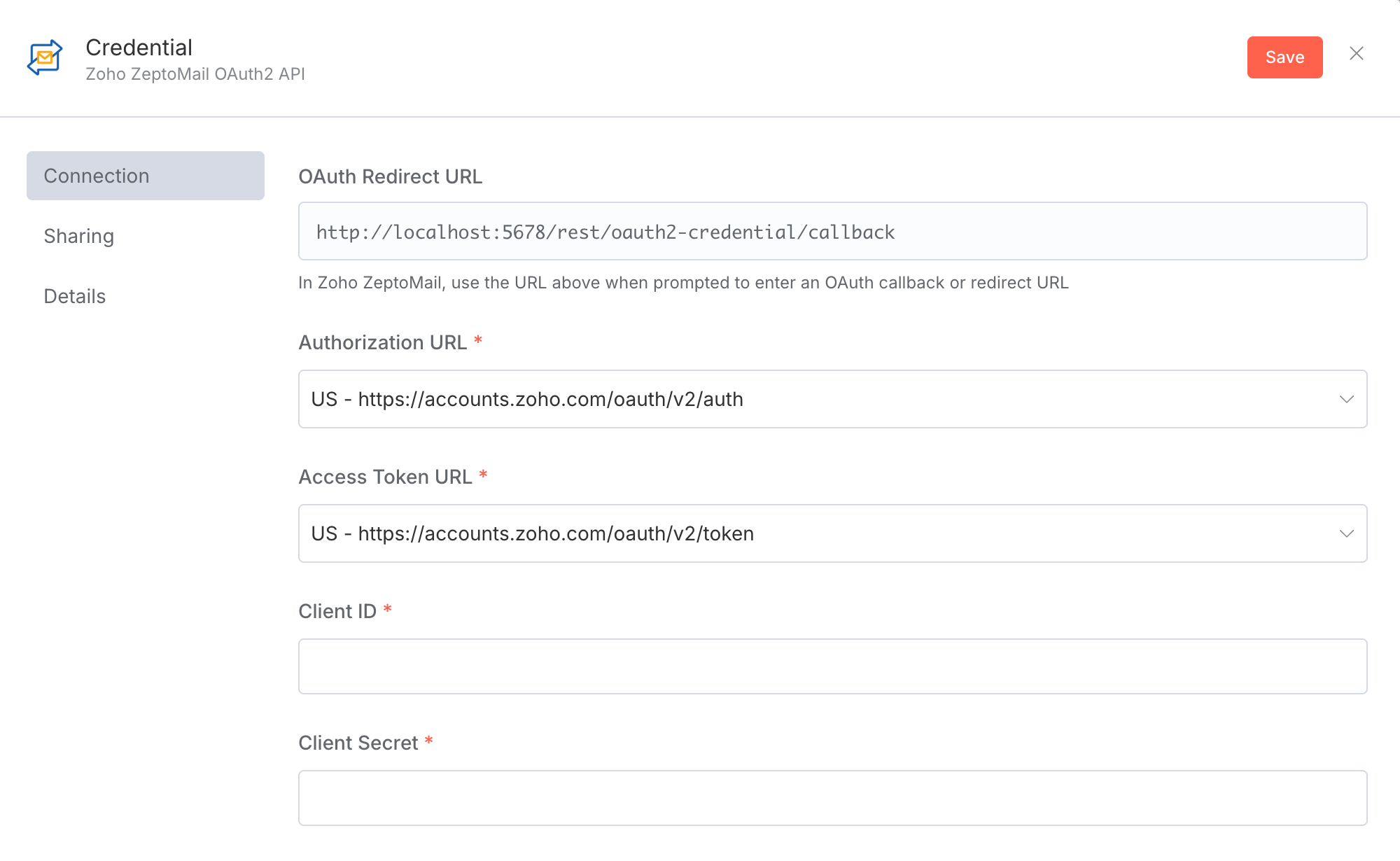Screen dimensions: 1400x861
Task: Save the credential
Action: (x=1284, y=57)
